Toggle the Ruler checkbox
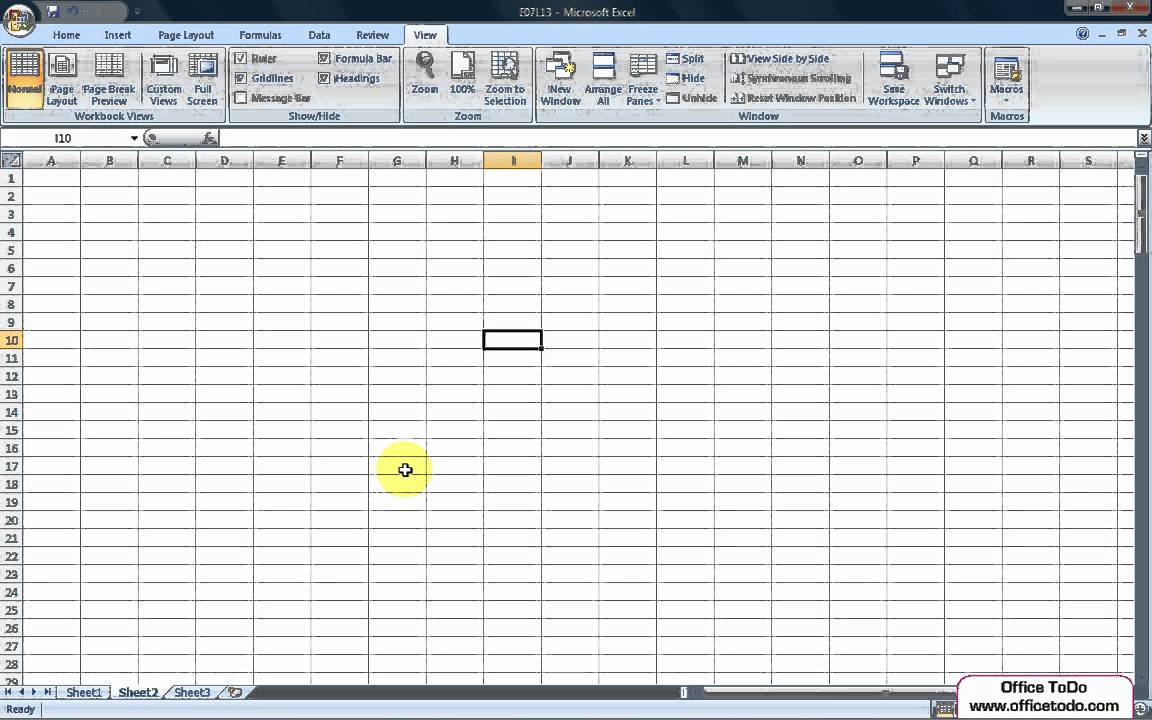This screenshot has height=720, width=1152. (240, 58)
